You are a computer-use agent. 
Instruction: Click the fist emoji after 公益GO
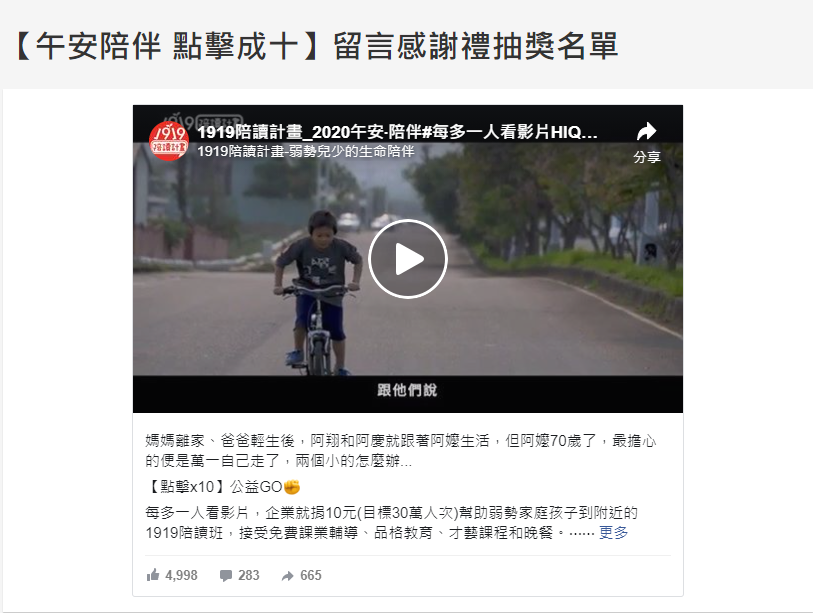pyautogui.click(x=292, y=487)
